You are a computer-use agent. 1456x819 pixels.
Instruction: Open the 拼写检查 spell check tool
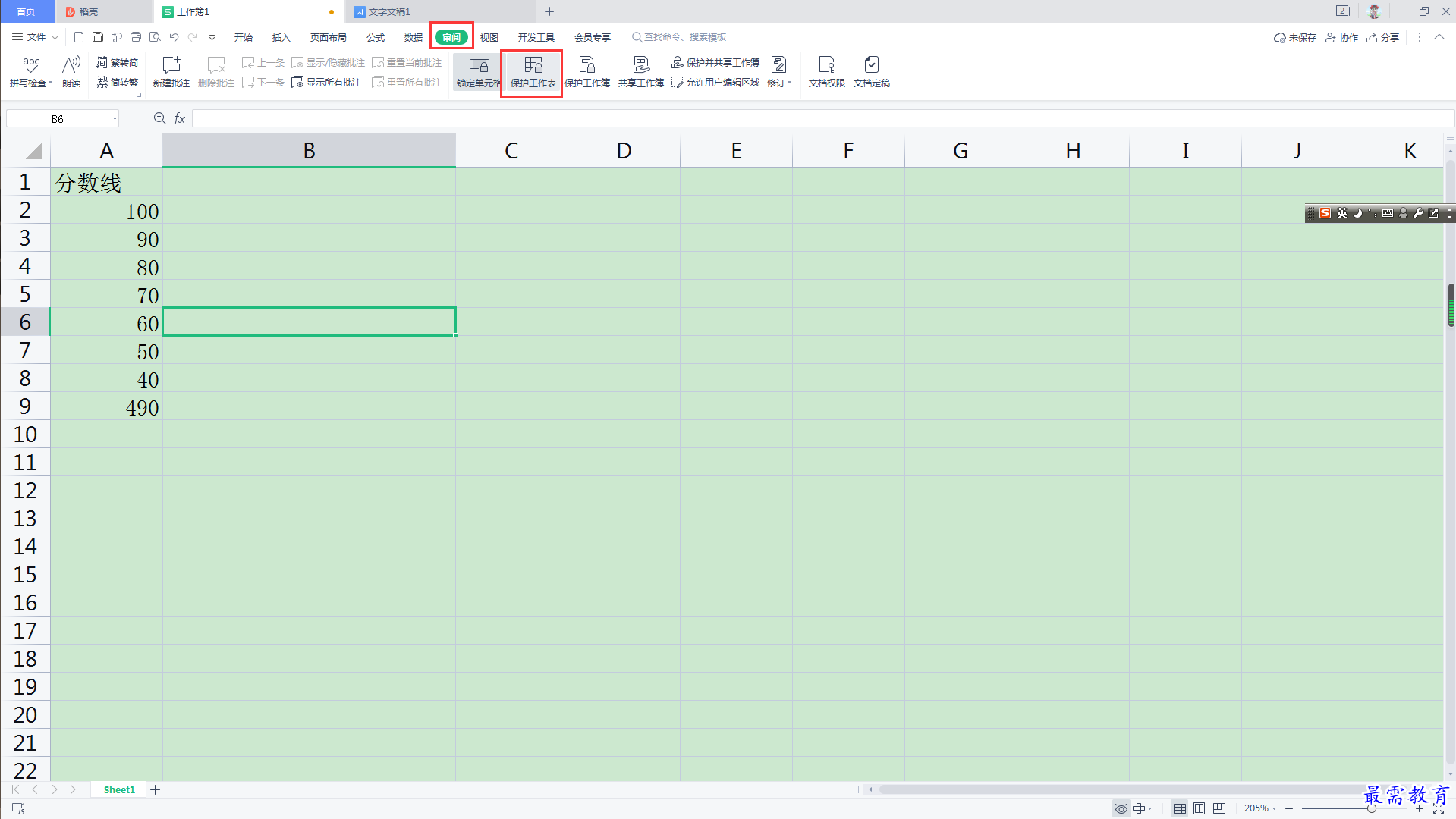pyautogui.click(x=31, y=72)
